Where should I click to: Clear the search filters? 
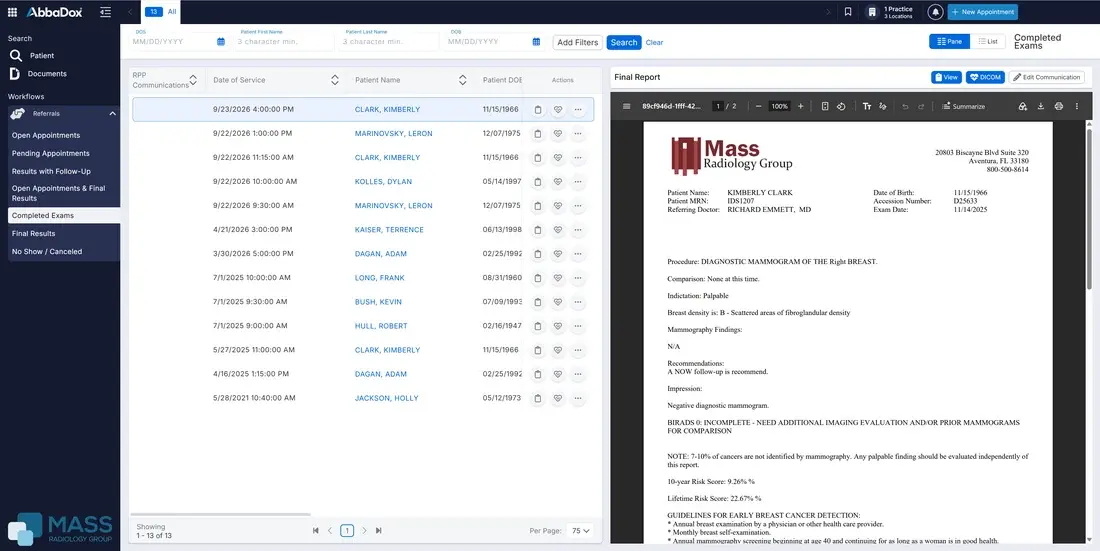tap(655, 42)
